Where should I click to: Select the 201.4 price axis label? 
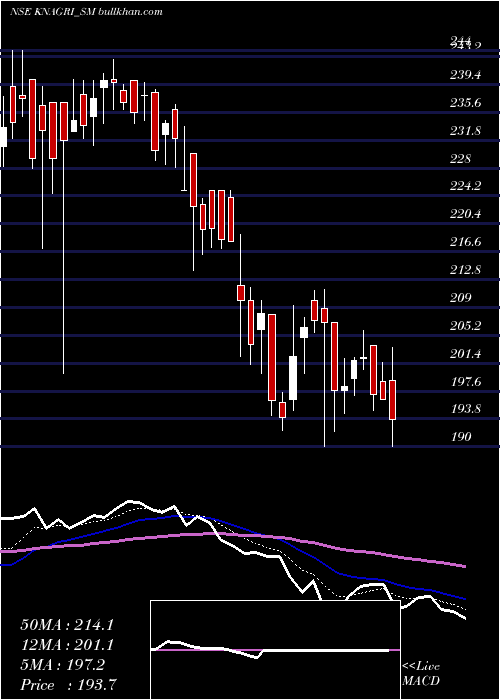click(466, 354)
